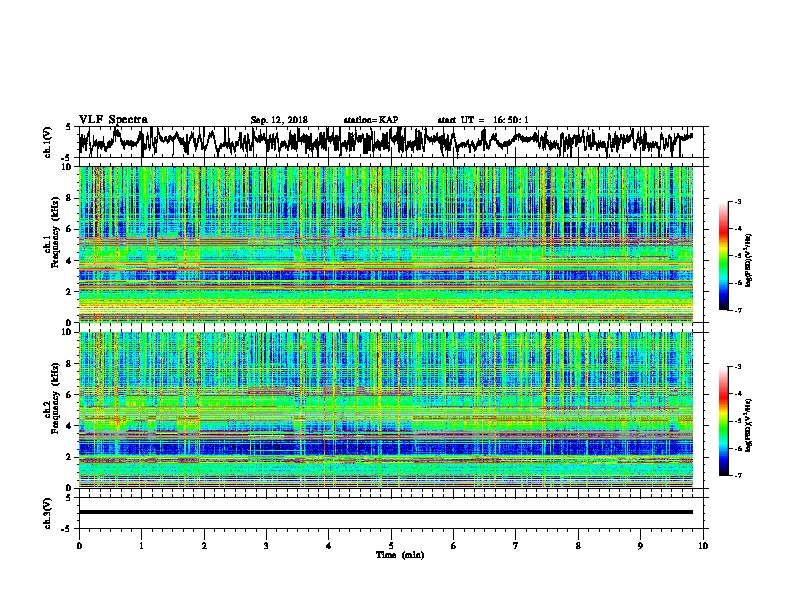This screenshot has height=612, width=792.
Task: Click the "3" tick label on the time axis
Action: (x=266, y=546)
